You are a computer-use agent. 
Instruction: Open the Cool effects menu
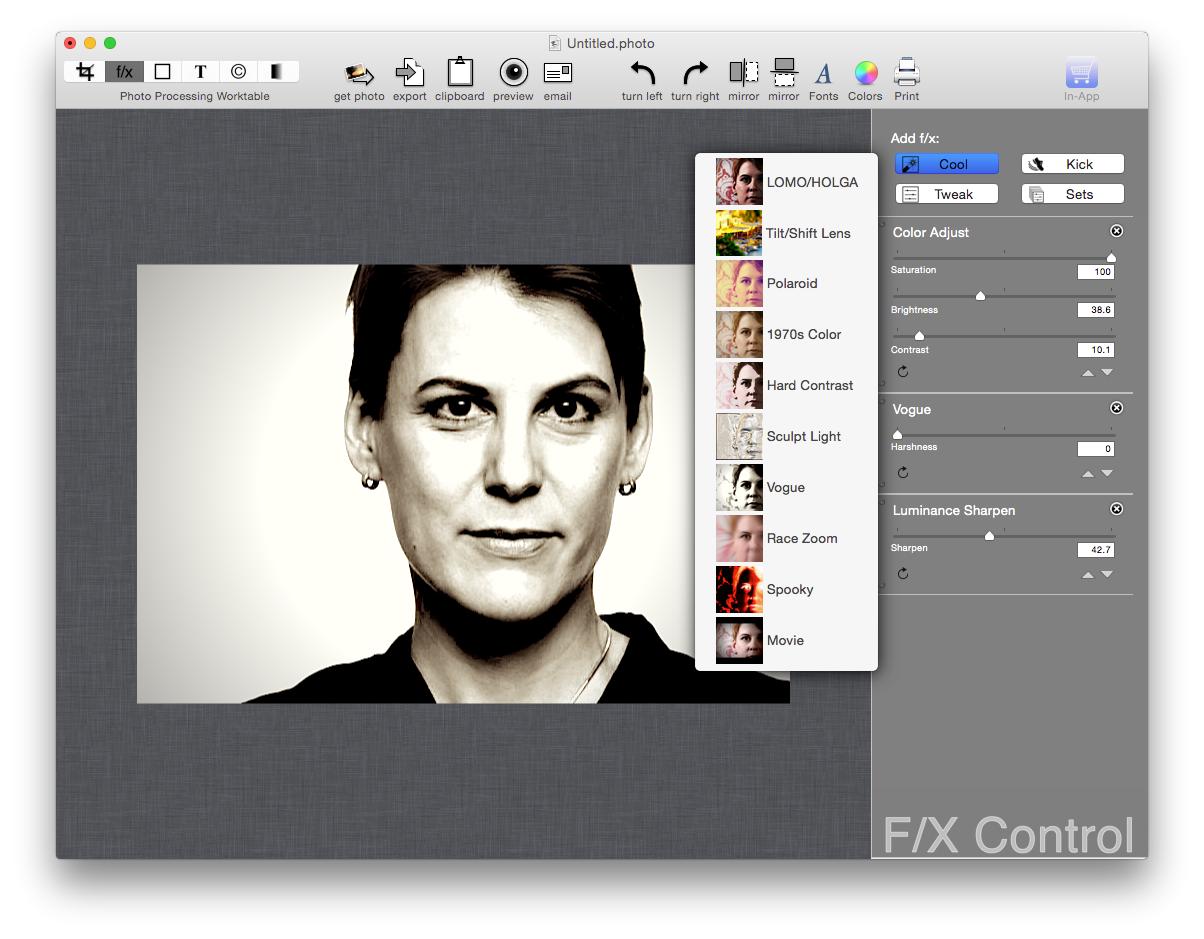(947, 164)
